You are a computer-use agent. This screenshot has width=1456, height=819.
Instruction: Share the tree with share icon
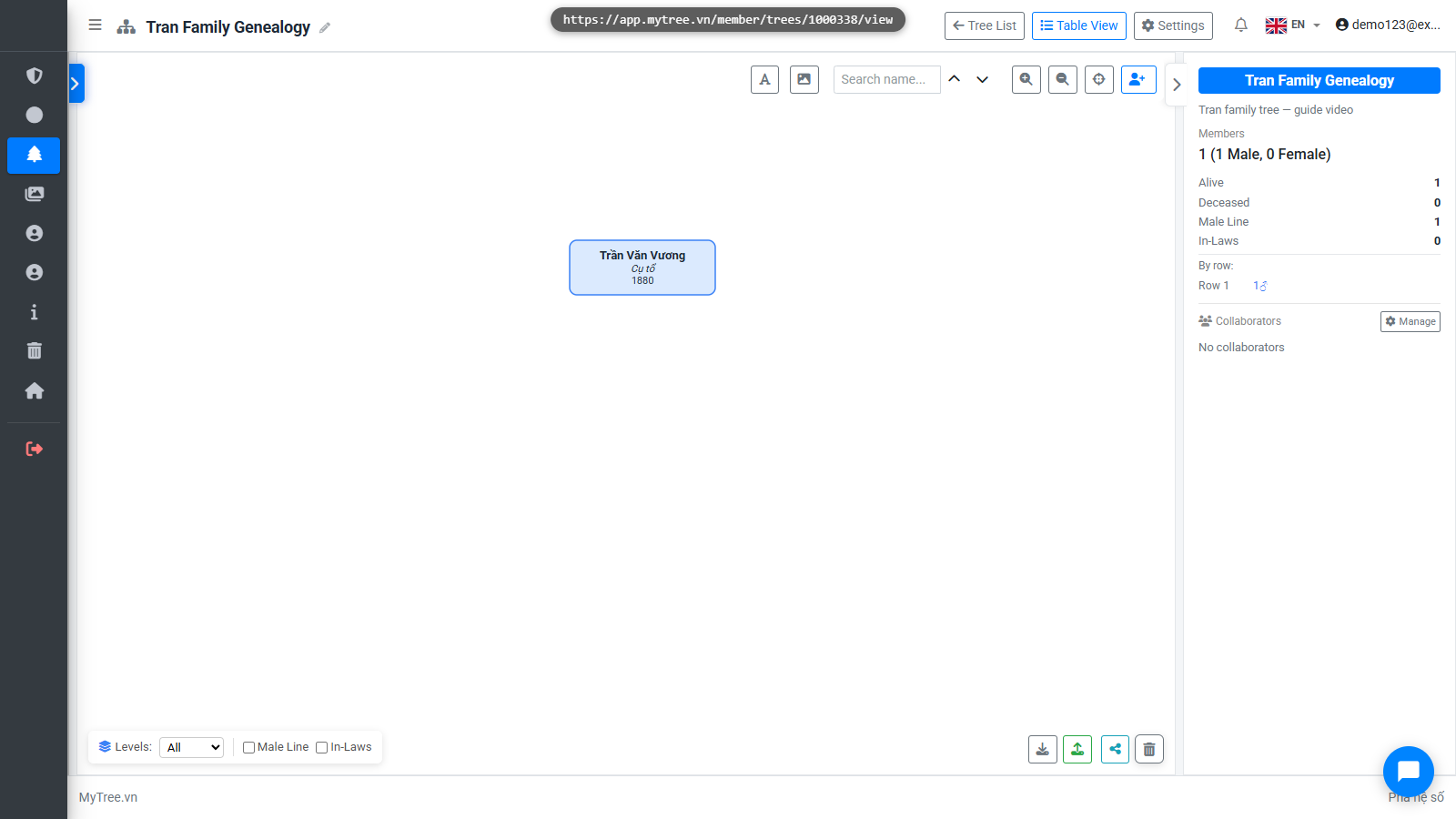(x=1115, y=749)
